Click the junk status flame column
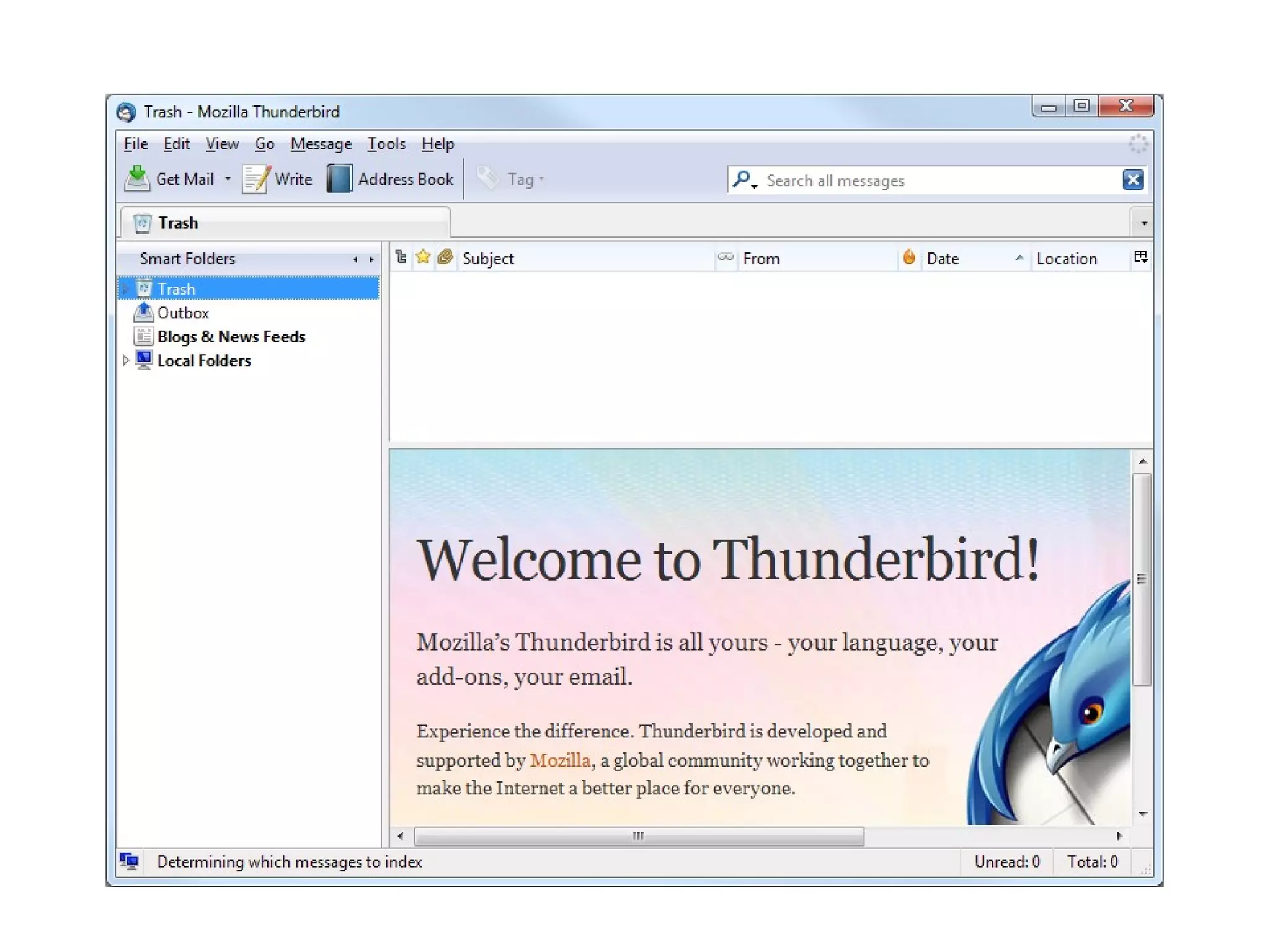Viewport: 1270px width, 952px height. click(x=909, y=257)
